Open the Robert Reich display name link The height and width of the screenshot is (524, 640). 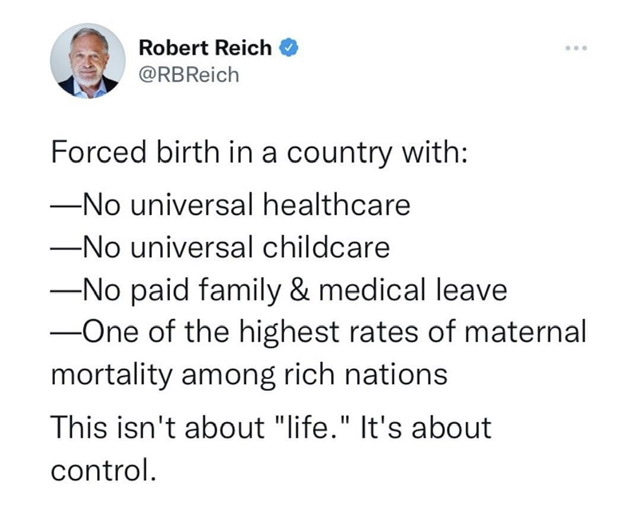coord(205,48)
